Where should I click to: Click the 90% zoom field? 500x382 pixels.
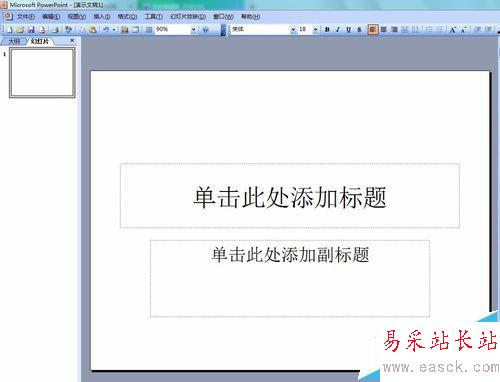[172, 30]
